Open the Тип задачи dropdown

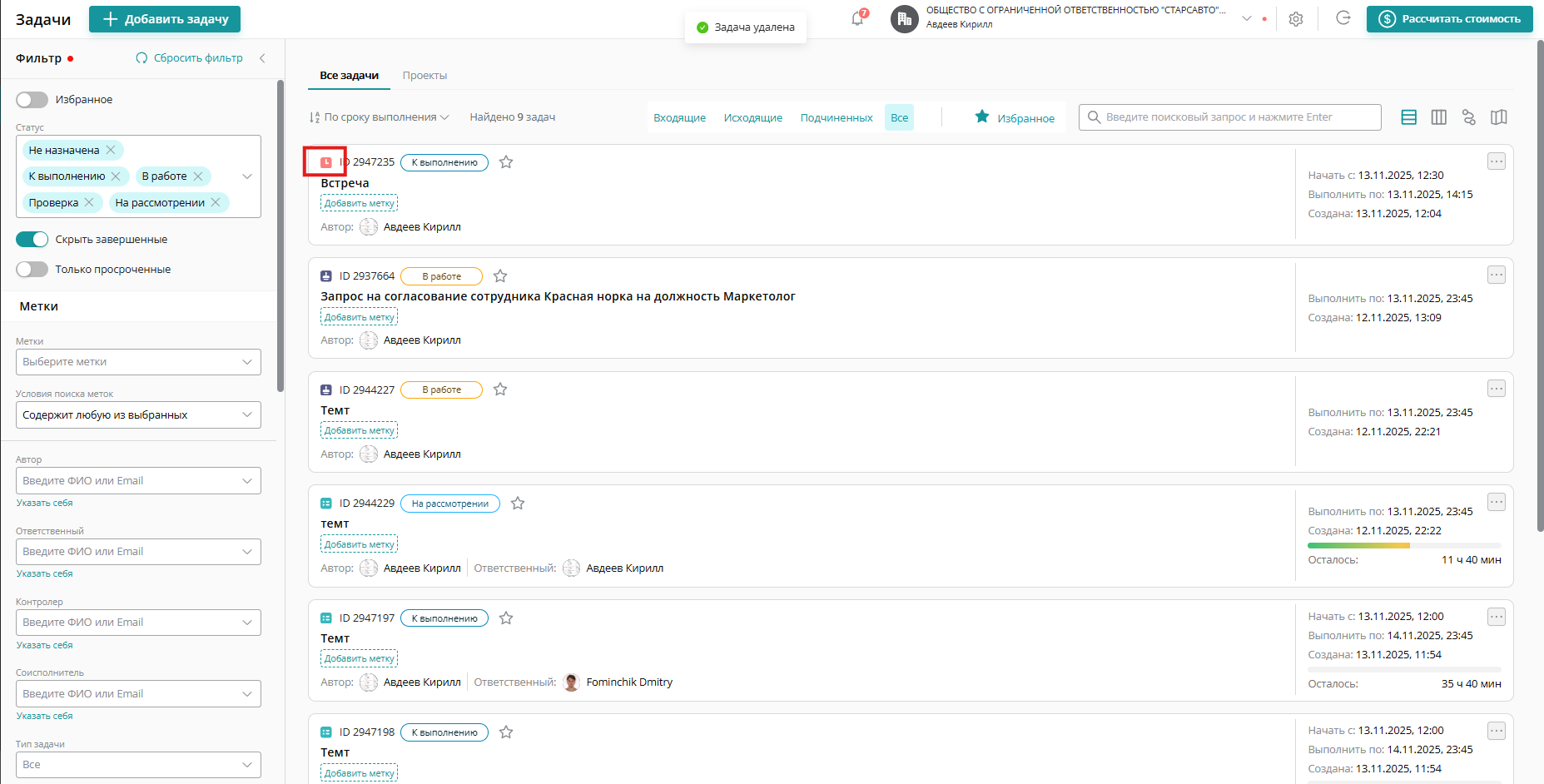[x=138, y=765]
